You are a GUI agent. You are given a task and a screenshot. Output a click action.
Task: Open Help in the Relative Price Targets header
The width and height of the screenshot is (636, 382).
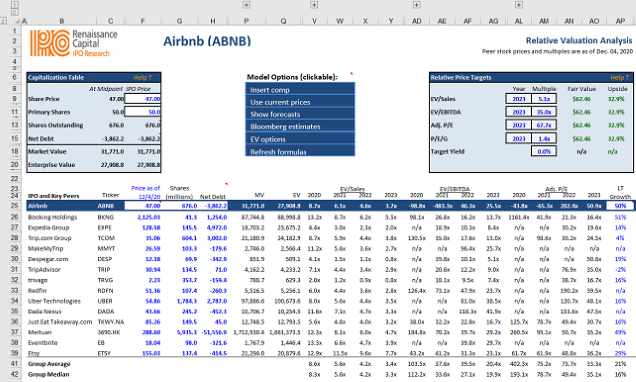(619, 77)
